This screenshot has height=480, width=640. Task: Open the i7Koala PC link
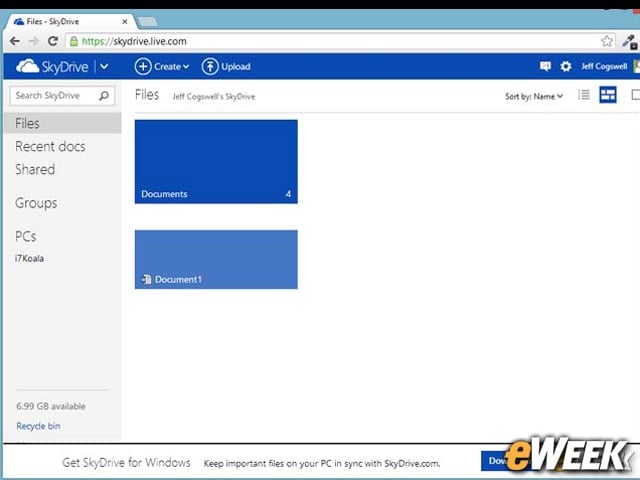29,258
